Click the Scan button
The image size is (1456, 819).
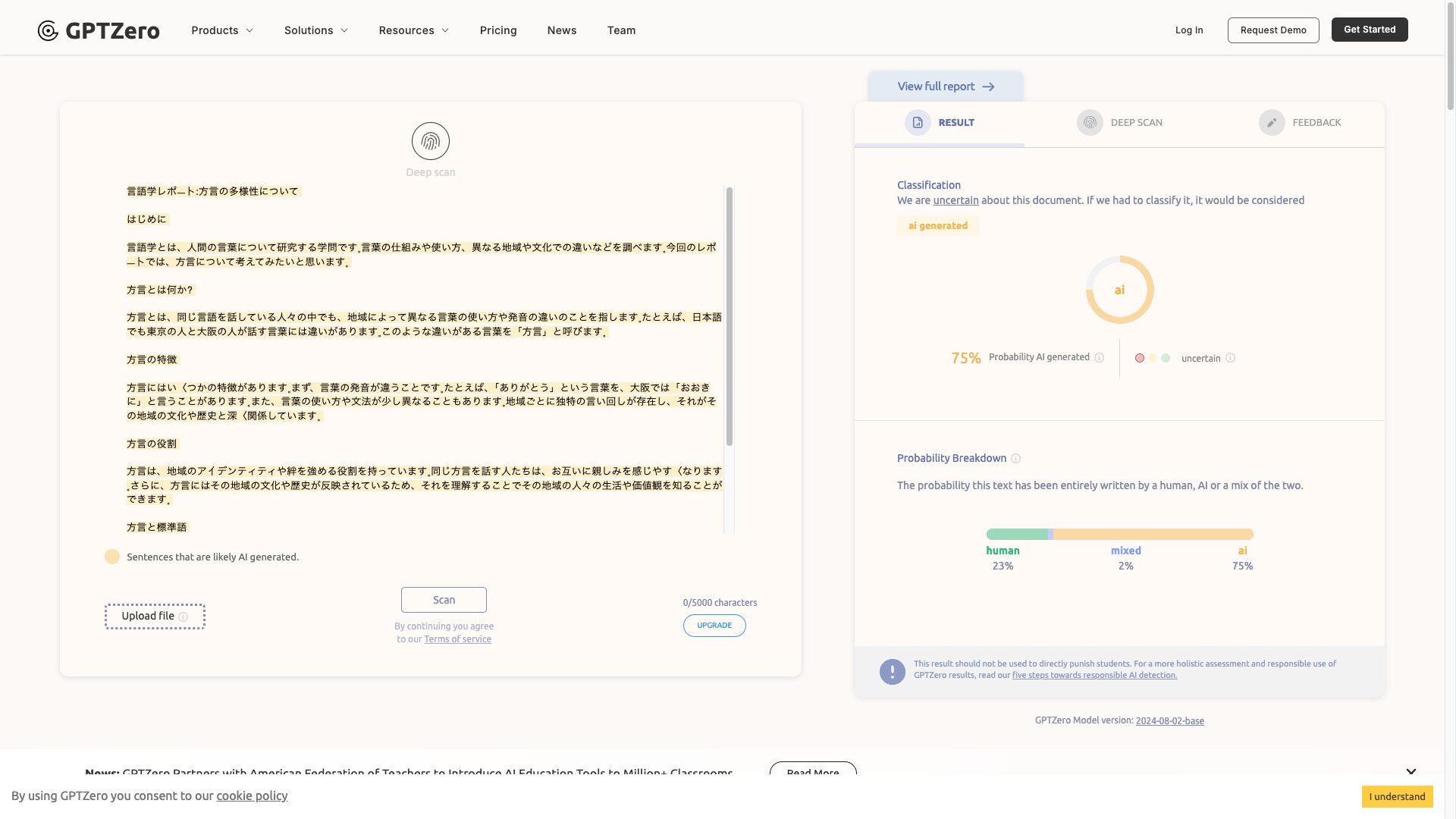point(443,599)
